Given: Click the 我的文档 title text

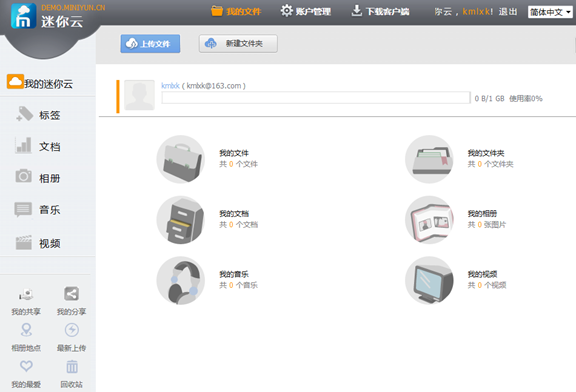Looking at the screenshot, I should point(234,213).
